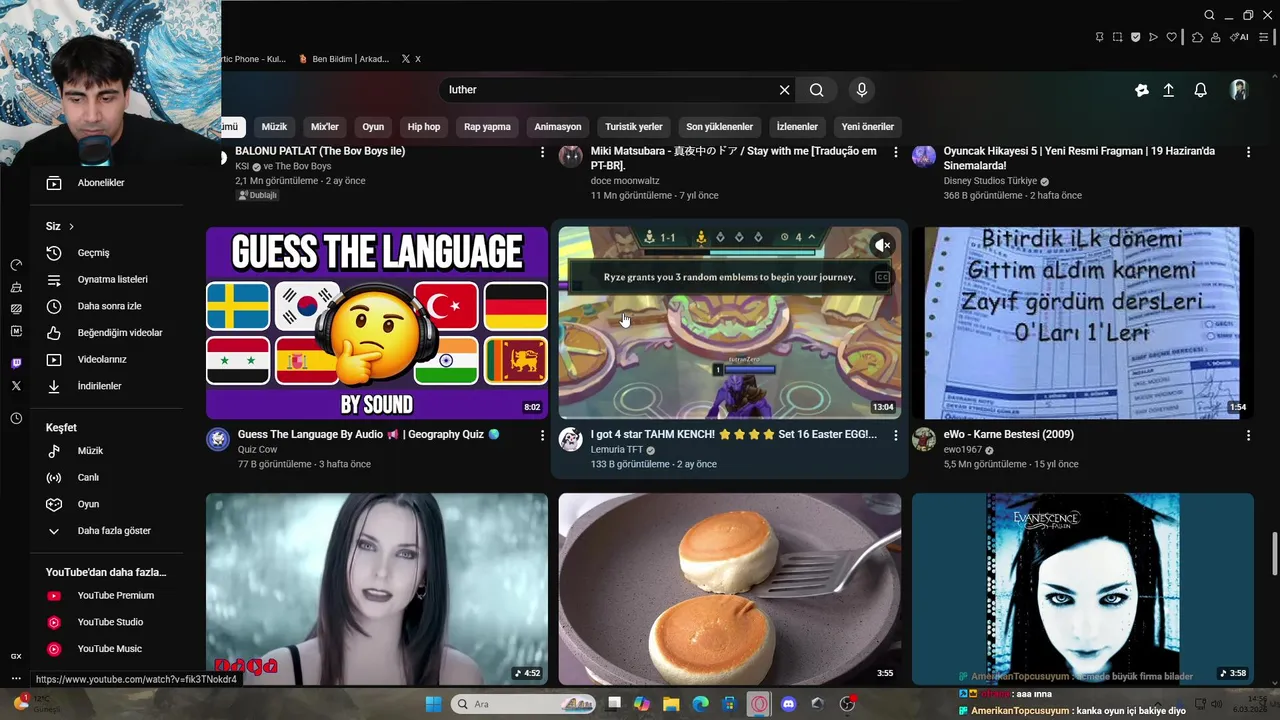Open options menu for Miki Matsubara video
Image resolution: width=1280 pixels, height=720 pixels.
pyautogui.click(x=896, y=152)
